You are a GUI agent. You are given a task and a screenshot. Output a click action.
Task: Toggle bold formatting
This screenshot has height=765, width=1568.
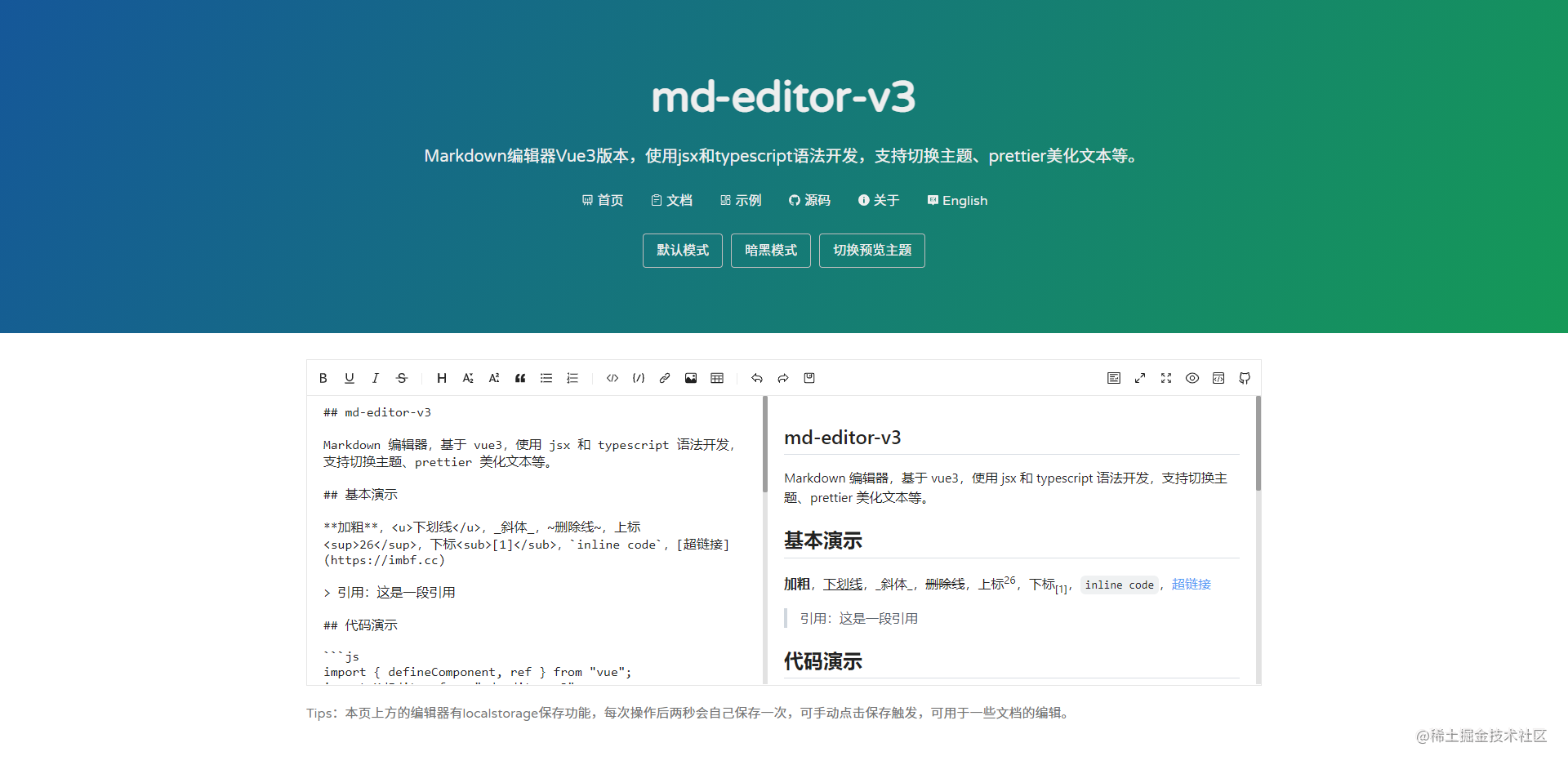click(x=323, y=378)
